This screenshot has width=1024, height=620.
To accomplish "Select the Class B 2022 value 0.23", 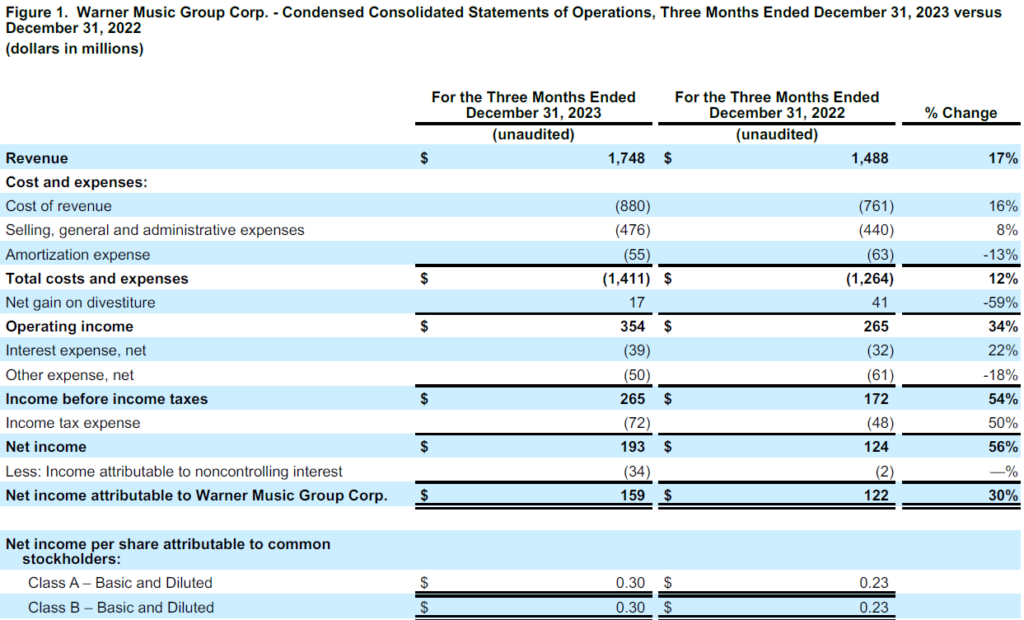I will click(x=874, y=608).
